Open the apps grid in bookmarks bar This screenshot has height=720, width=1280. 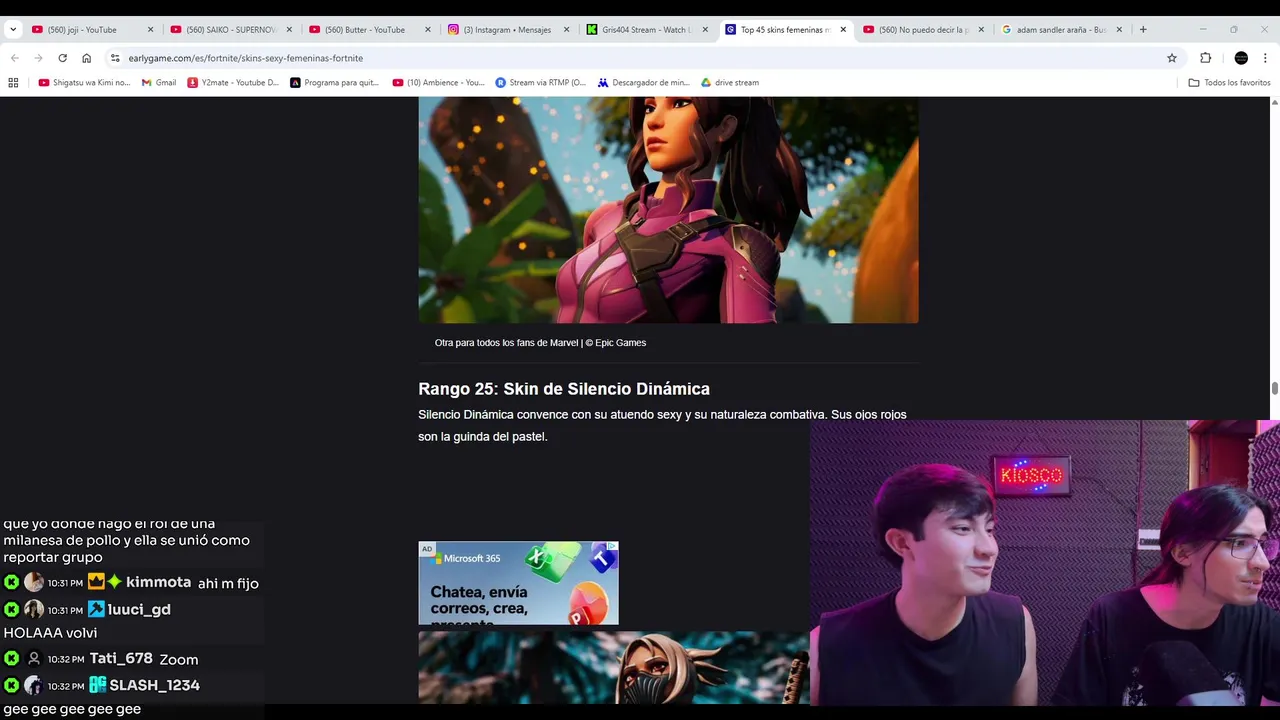click(13, 83)
